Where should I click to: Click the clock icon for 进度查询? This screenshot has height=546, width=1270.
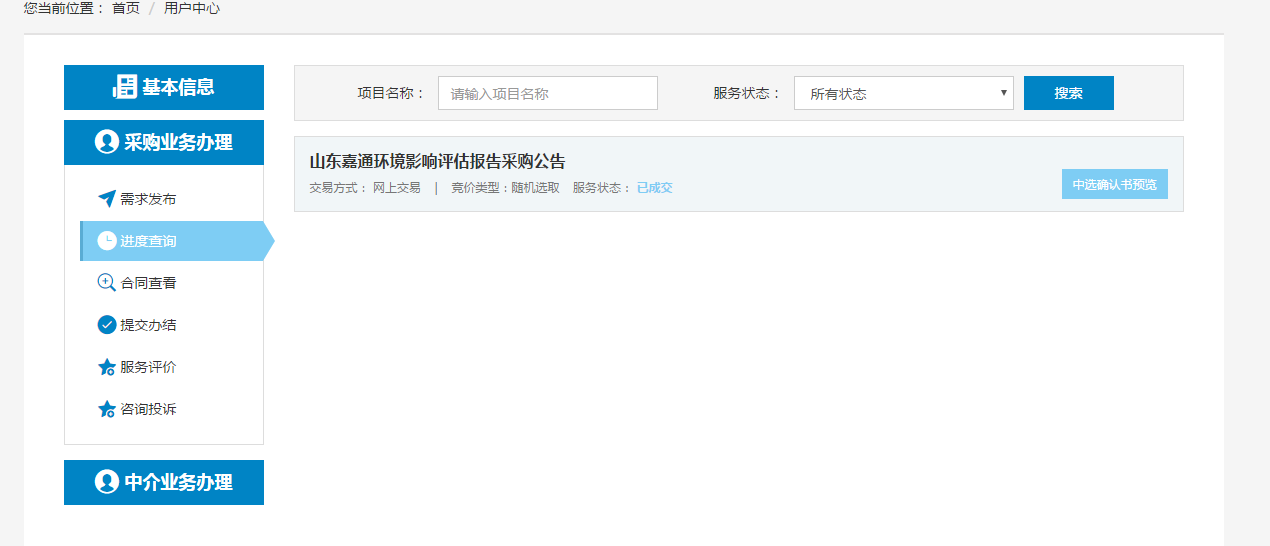click(106, 241)
